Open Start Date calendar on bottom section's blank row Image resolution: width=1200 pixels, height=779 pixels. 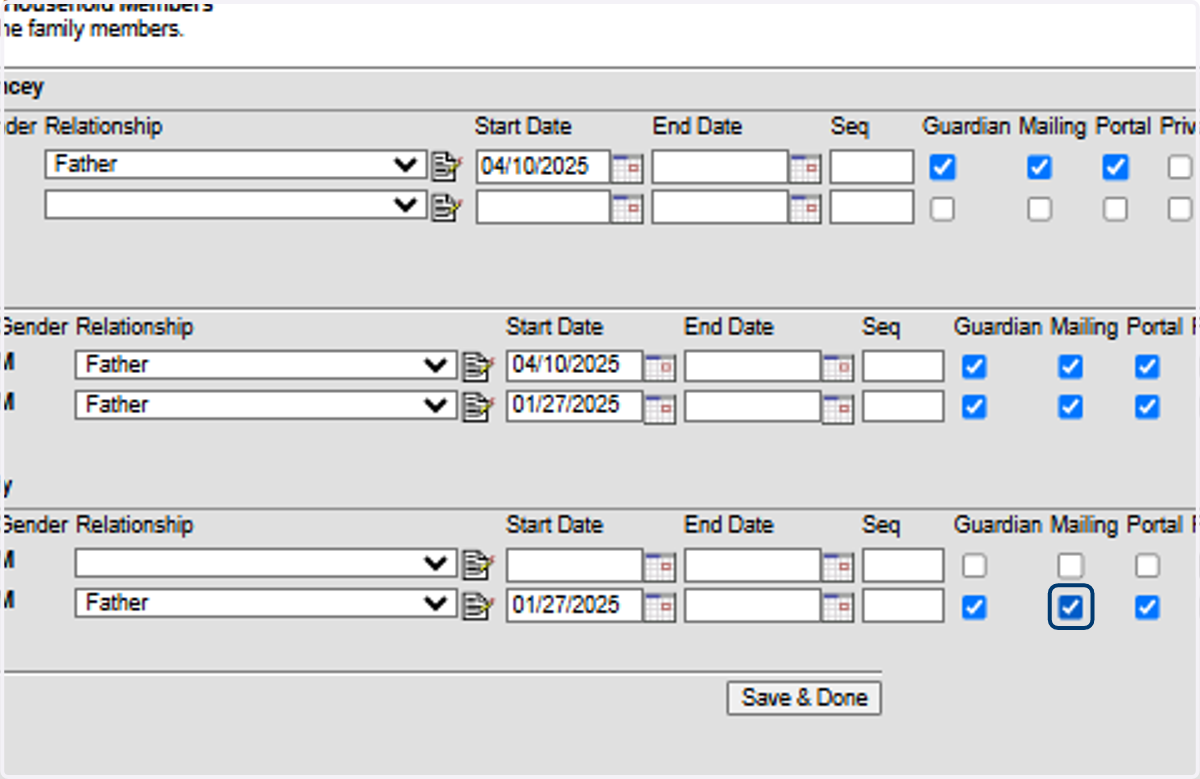660,567
